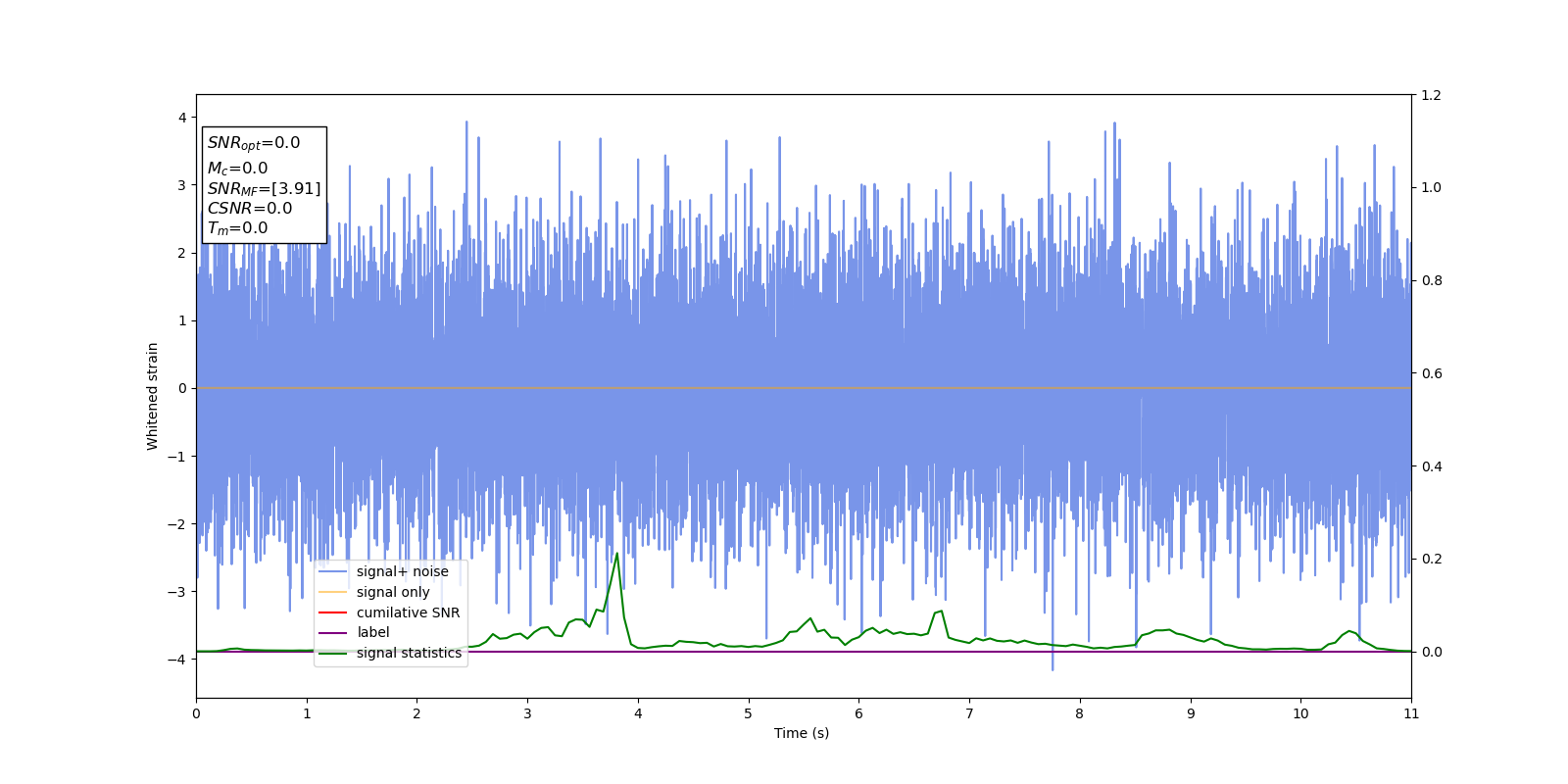Click the green signal statistics legend line
This screenshot has height=784, width=1568.
tap(333, 654)
